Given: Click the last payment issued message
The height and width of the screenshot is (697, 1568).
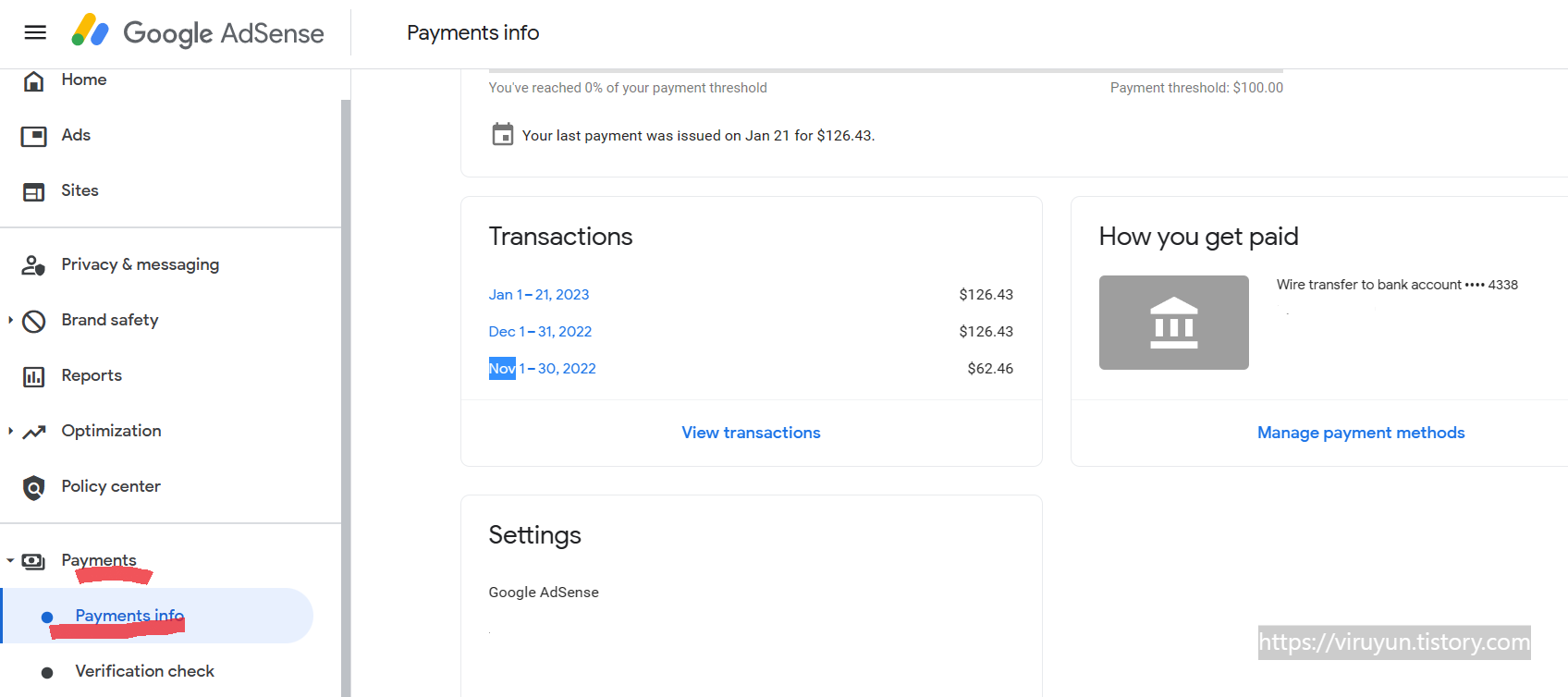Looking at the screenshot, I should (x=698, y=135).
